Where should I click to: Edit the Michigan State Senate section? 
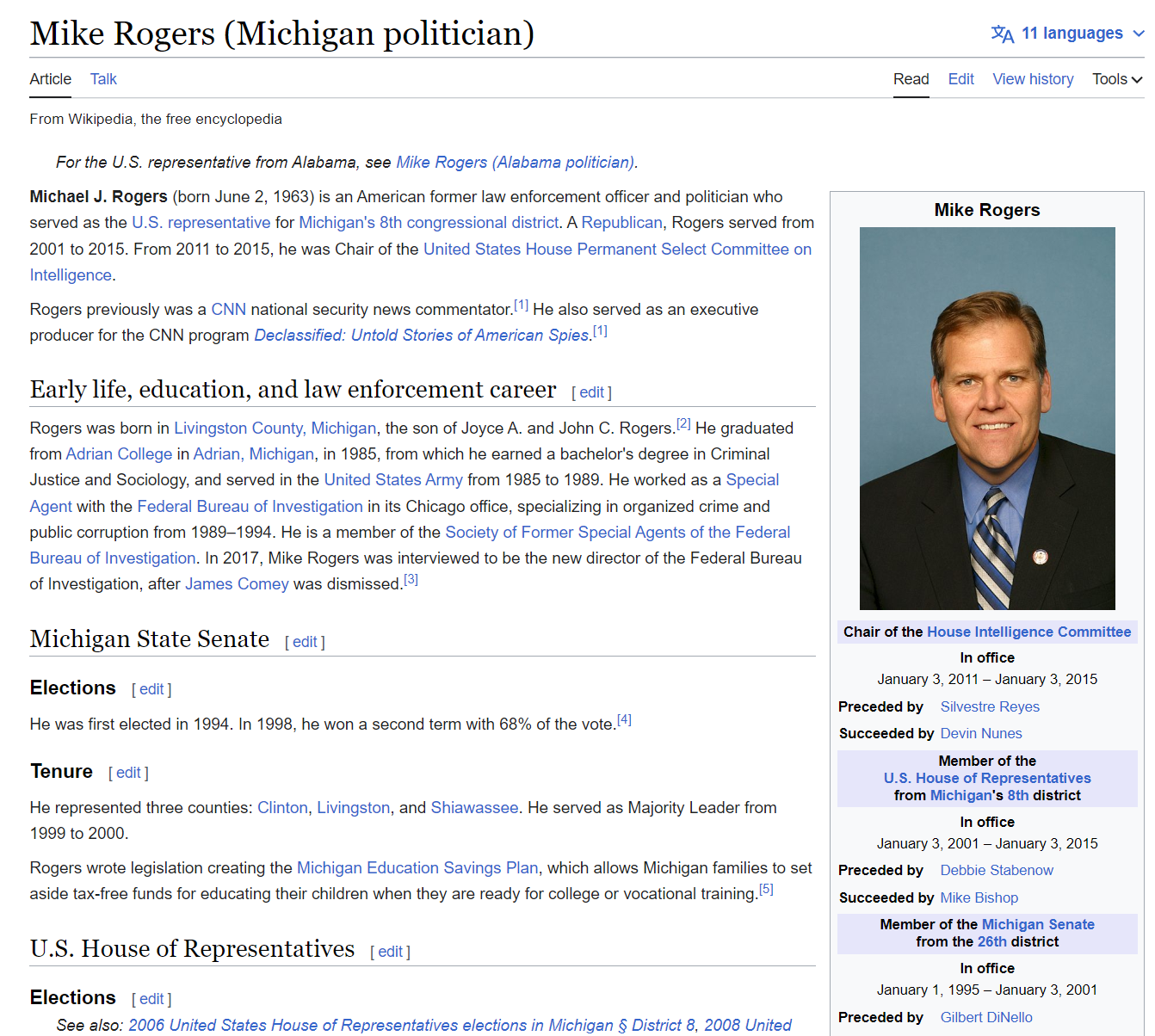(x=305, y=642)
